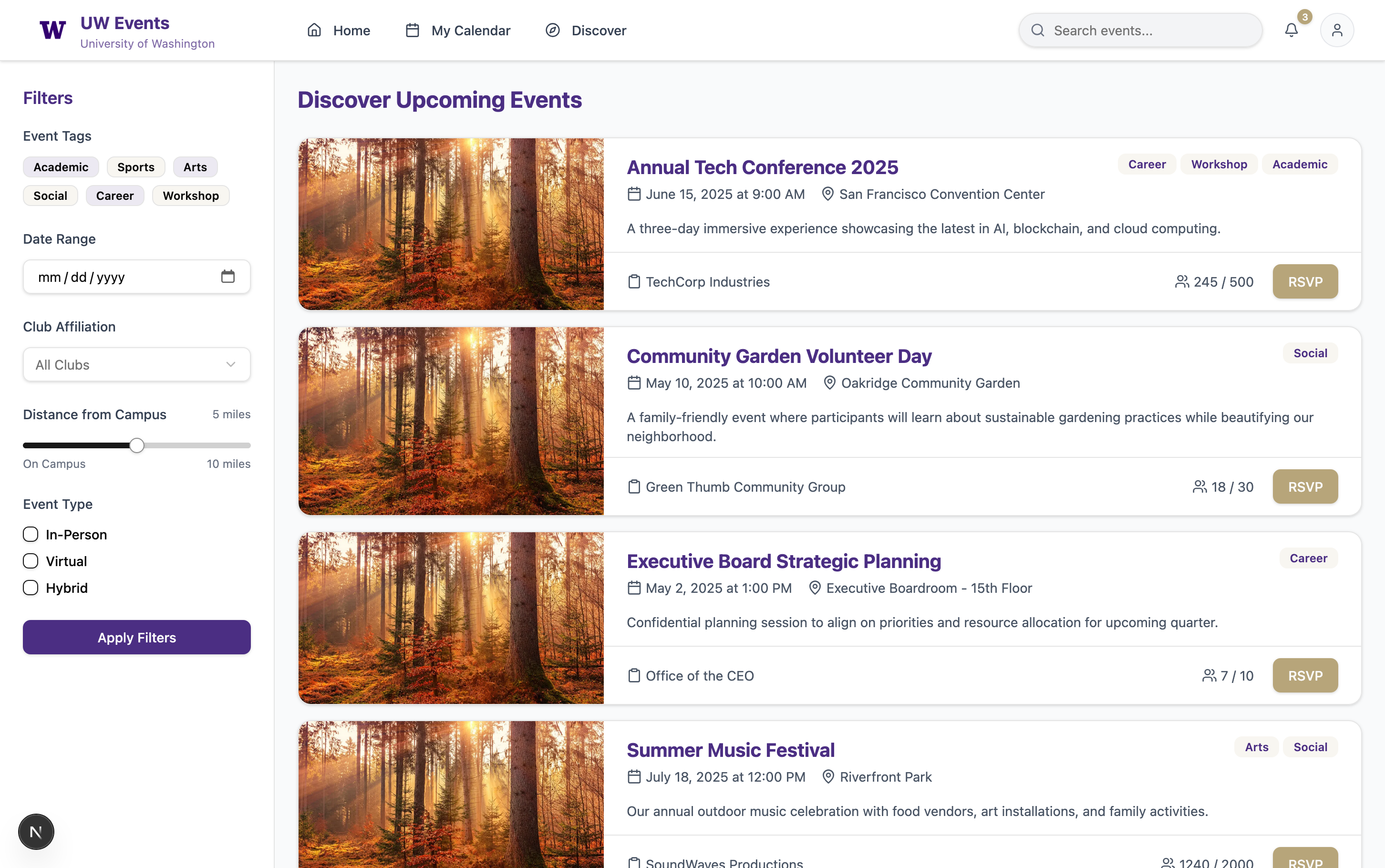Enable the In-Person event type checkbox
This screenshot has height=868, width=1385.
31,535
